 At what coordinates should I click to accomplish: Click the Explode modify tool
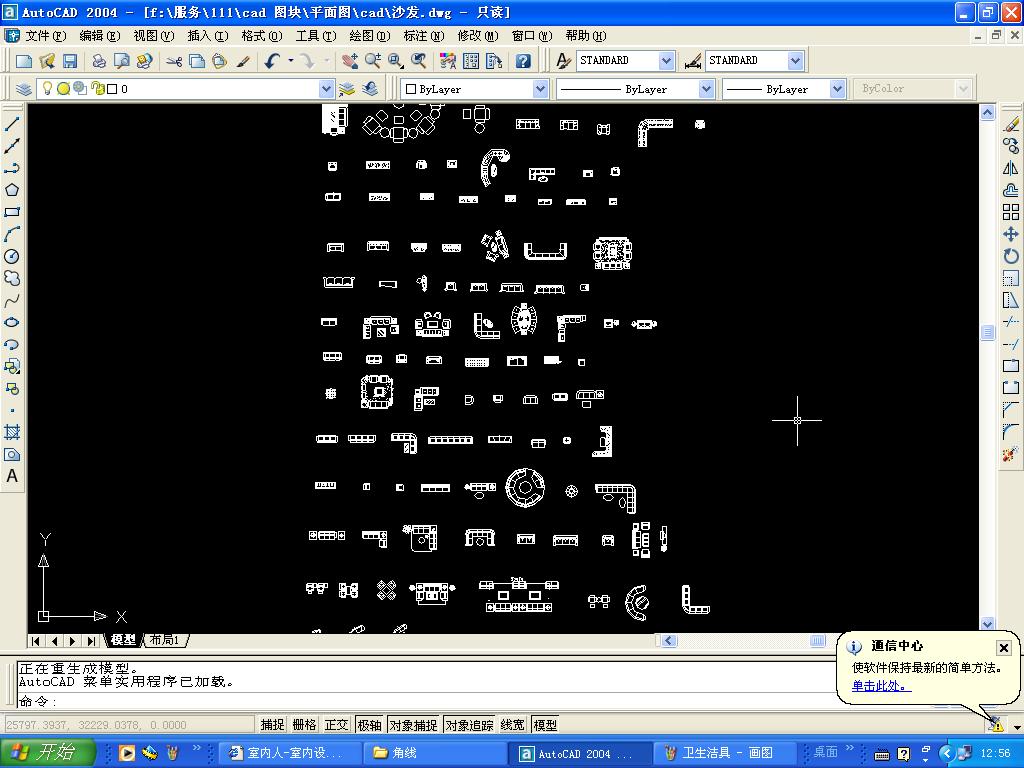pos(1011,454)
